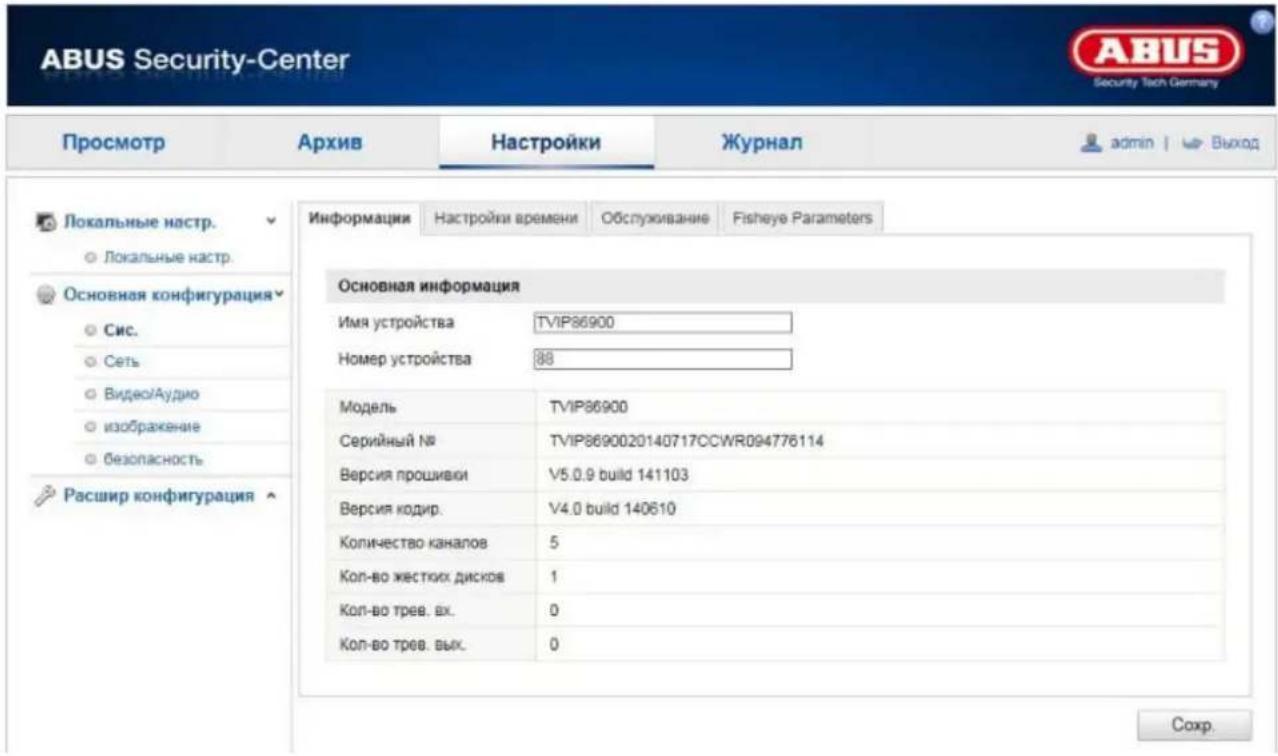This screenshot has height=756, width=1278.
Task: Click firmware version V5.0.9 build 141103
Action: click(619, 474)
